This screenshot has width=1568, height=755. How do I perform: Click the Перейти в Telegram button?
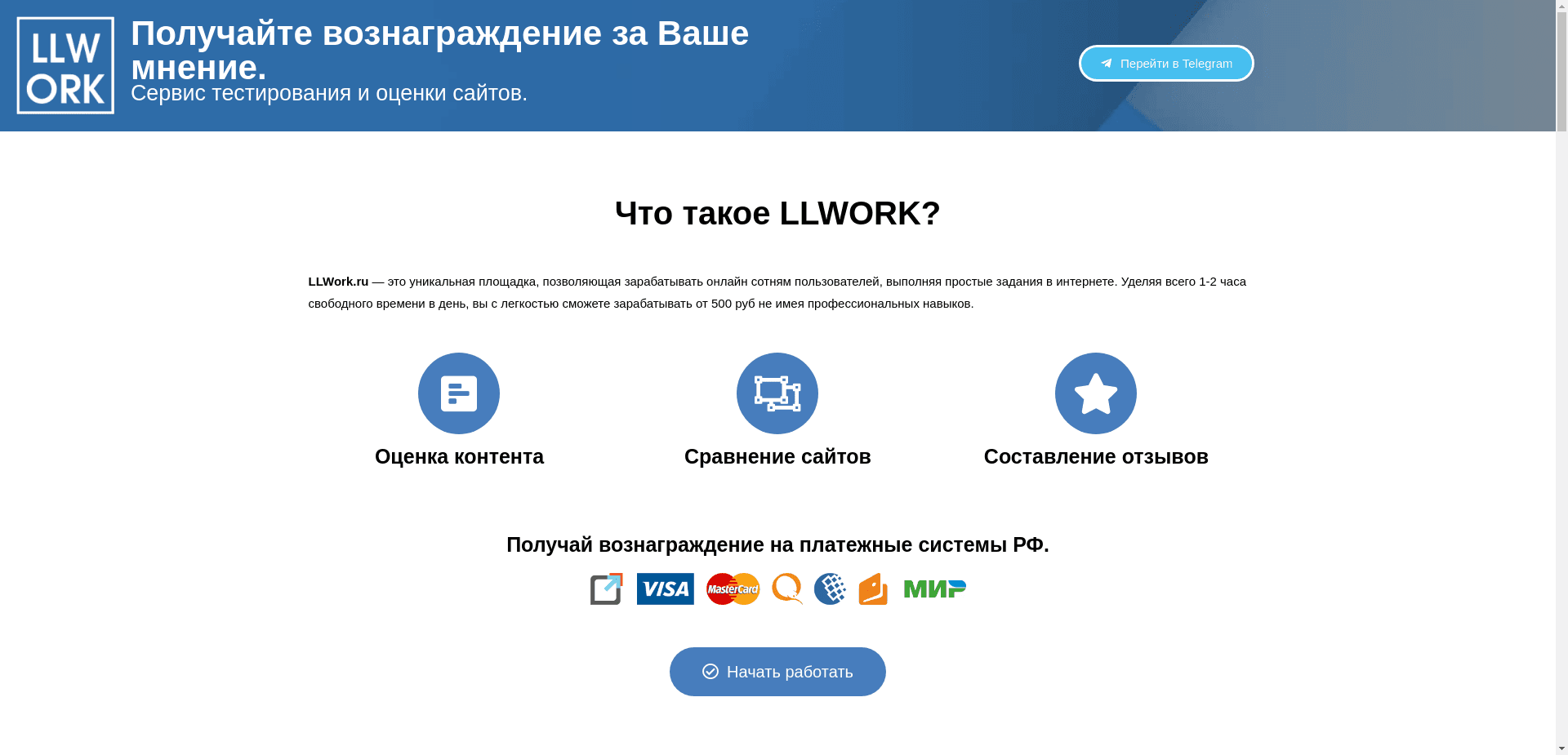(1166, 63)
